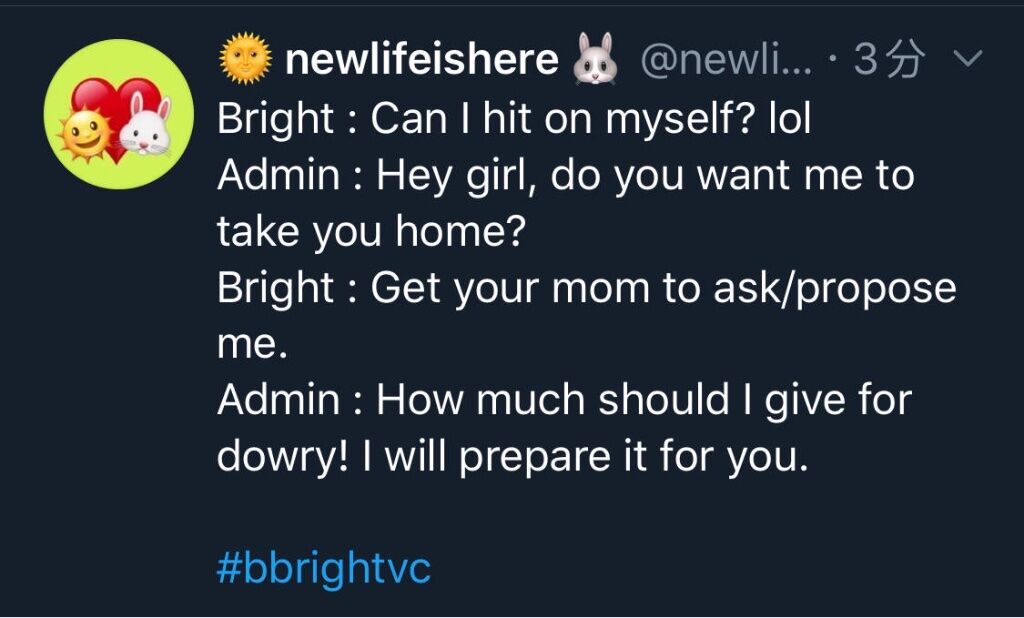Image resolution: width=1024 pixels, height=618 pixels.
Task: Click the line 'Can I hit on myself? lol'
Action: coord(591,120)
